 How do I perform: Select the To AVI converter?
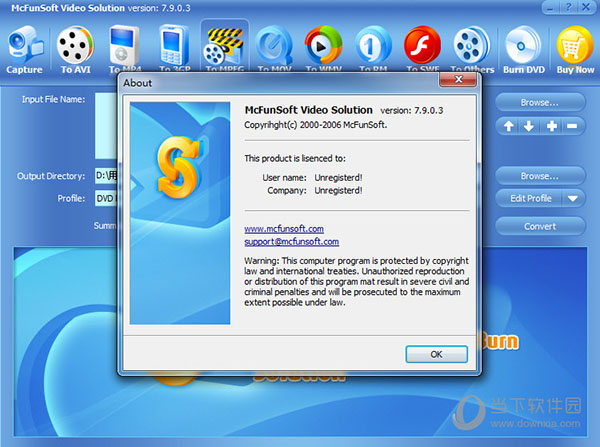coord(75,49)
